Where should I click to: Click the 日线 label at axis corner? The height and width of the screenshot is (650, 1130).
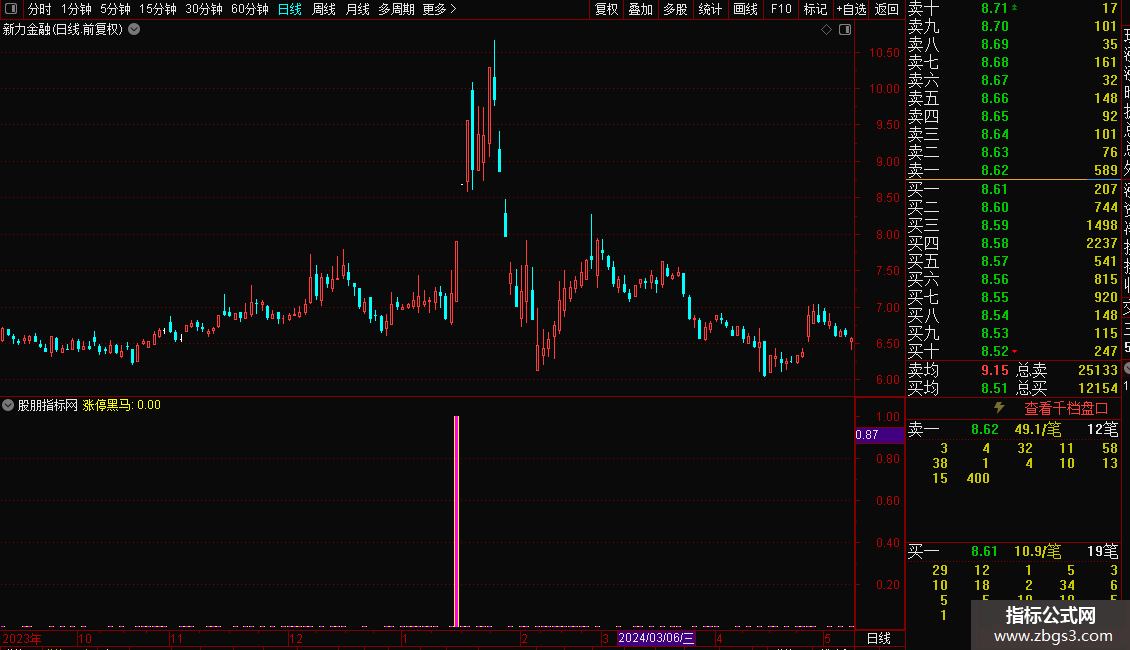pyautogui.click(x=878, y=638)
